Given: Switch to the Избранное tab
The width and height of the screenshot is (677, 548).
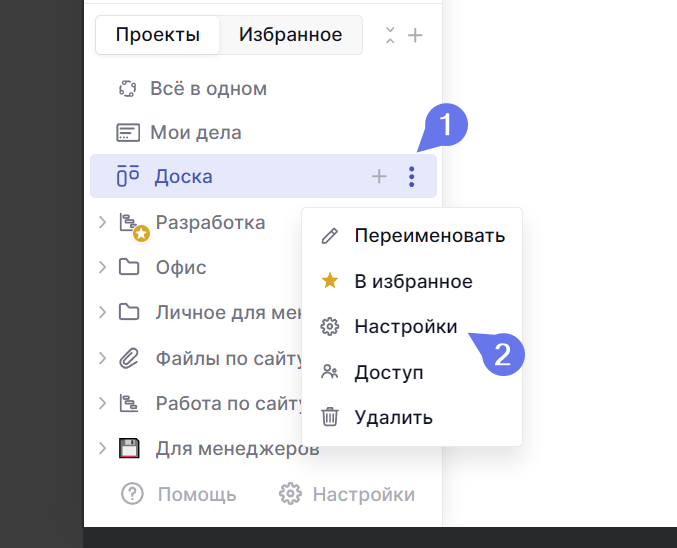Looking at the screenshot, I should [290, 35].
